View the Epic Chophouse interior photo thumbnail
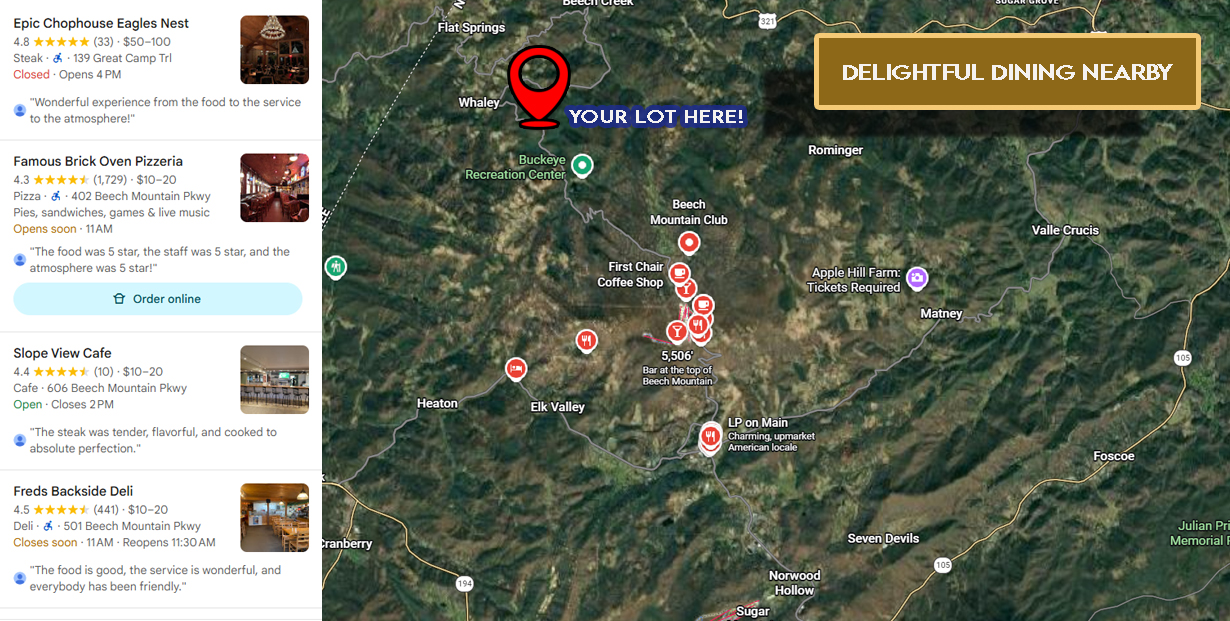Viewport: 1230px width, 621px height. click(275, 50)
